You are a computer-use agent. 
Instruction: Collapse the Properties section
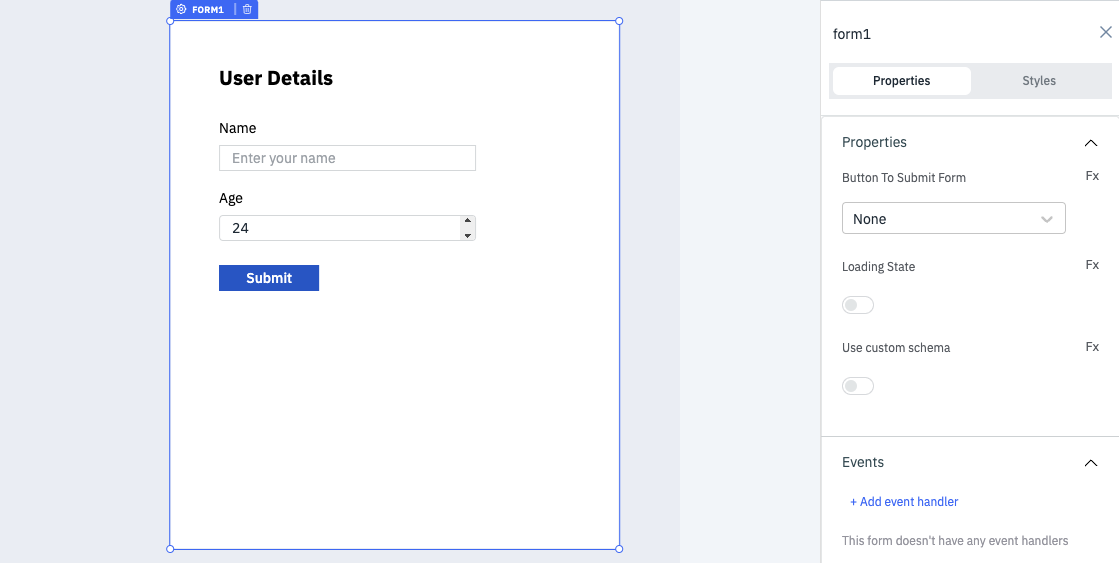pos(1091,143)
